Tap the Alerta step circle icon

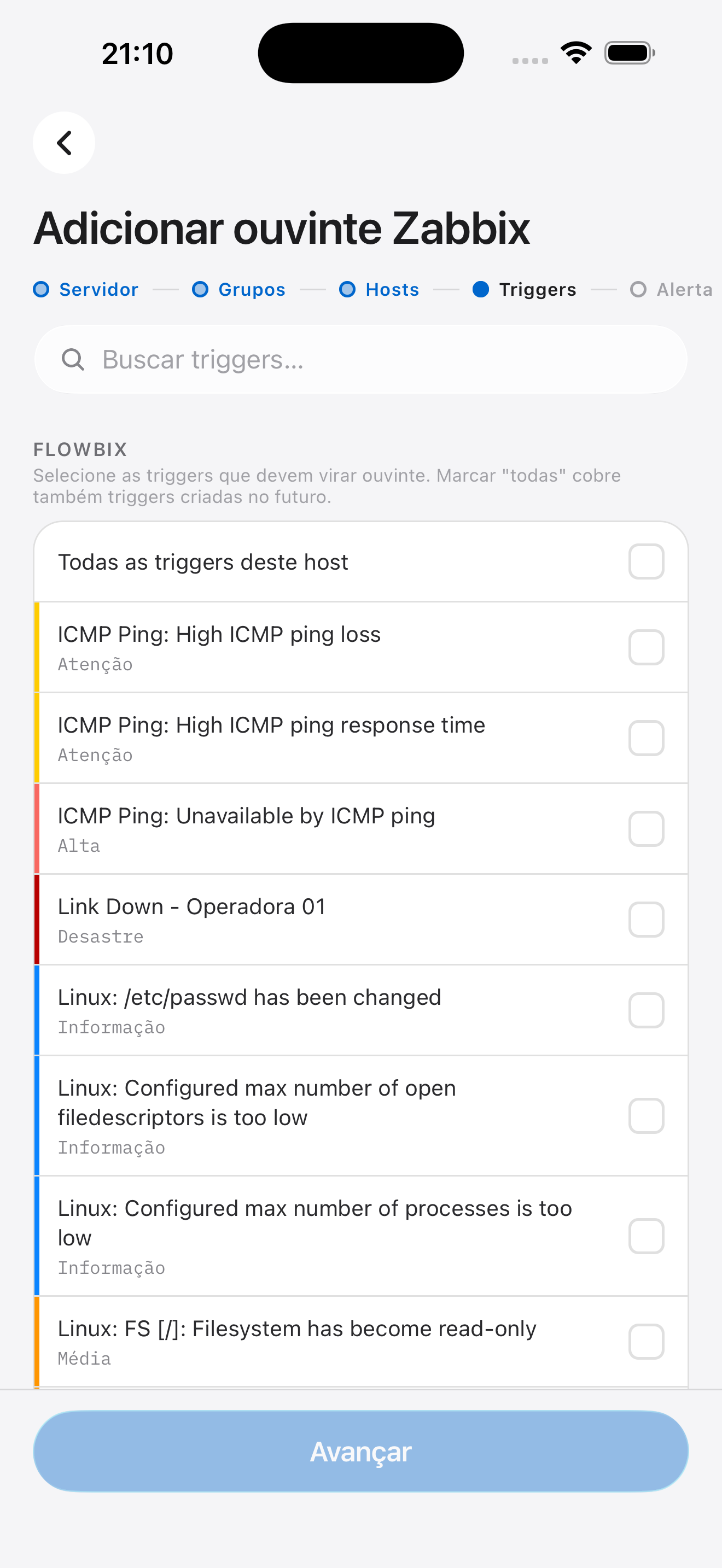click(638, 290)
